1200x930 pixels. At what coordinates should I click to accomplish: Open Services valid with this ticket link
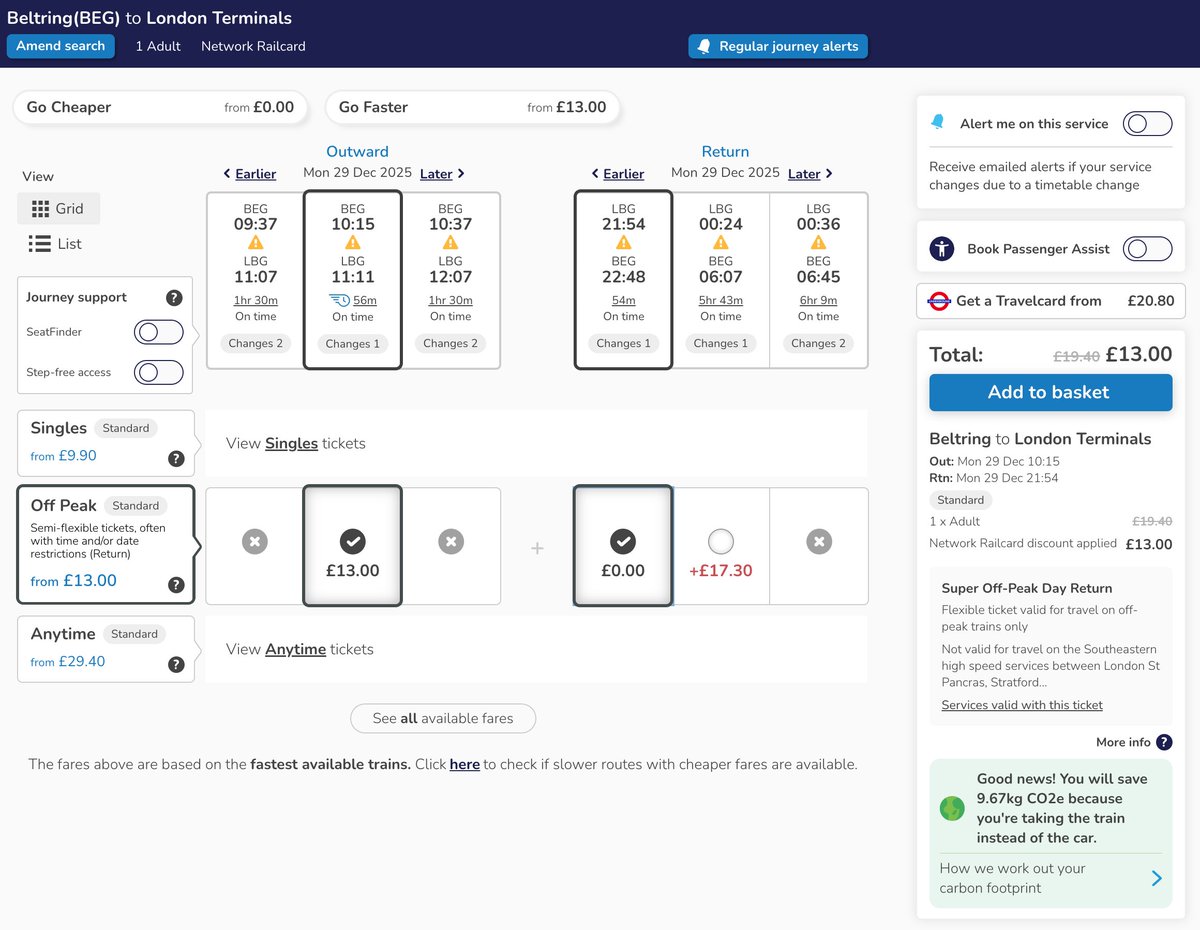[x=1022, y=705]
